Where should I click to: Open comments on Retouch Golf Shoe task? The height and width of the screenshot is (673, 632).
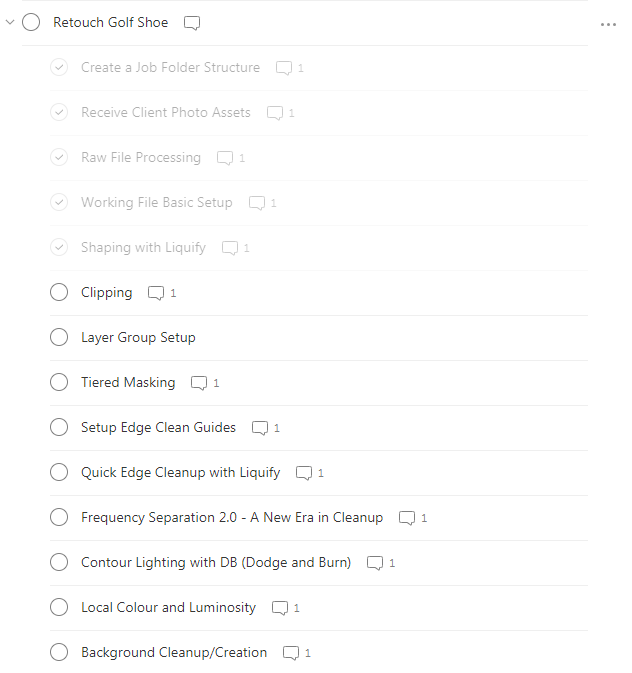click(x=192, y=23)
